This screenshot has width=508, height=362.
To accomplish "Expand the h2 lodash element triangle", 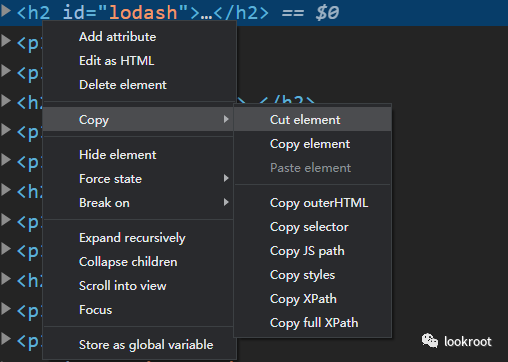I will coord(6,11).
